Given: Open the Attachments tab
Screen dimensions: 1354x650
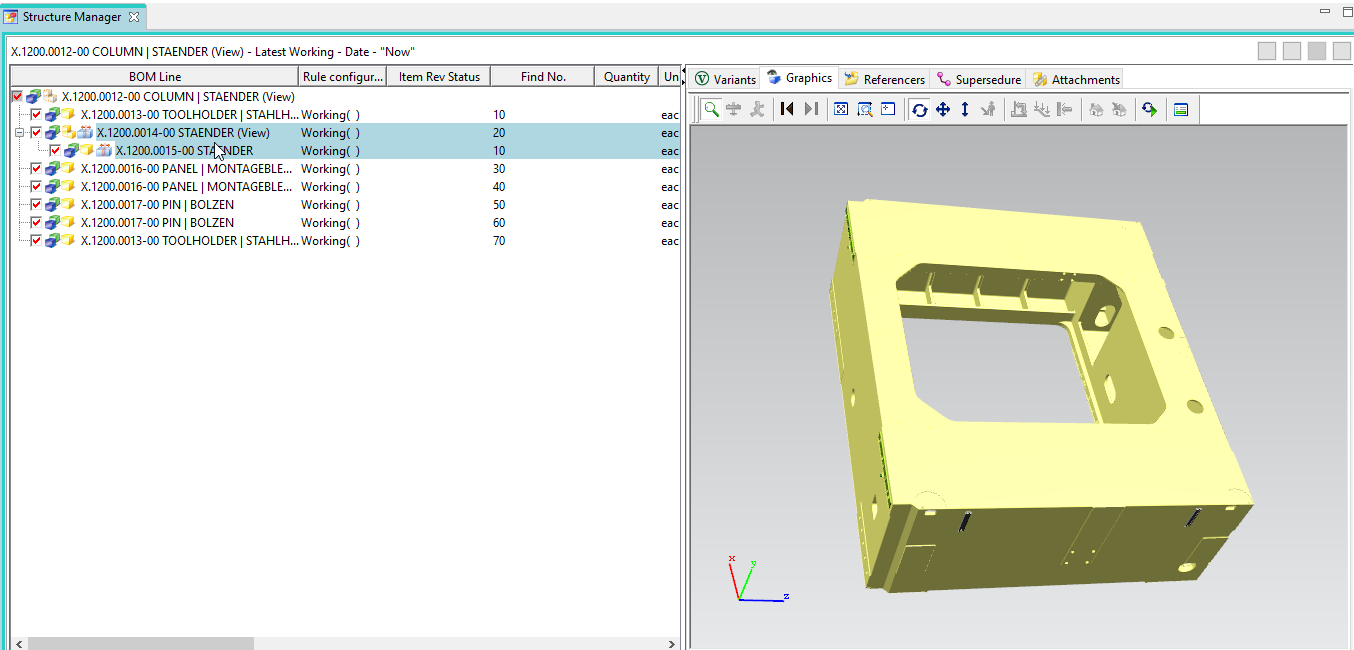Looking at the screenshot, I should point(1077,79).
